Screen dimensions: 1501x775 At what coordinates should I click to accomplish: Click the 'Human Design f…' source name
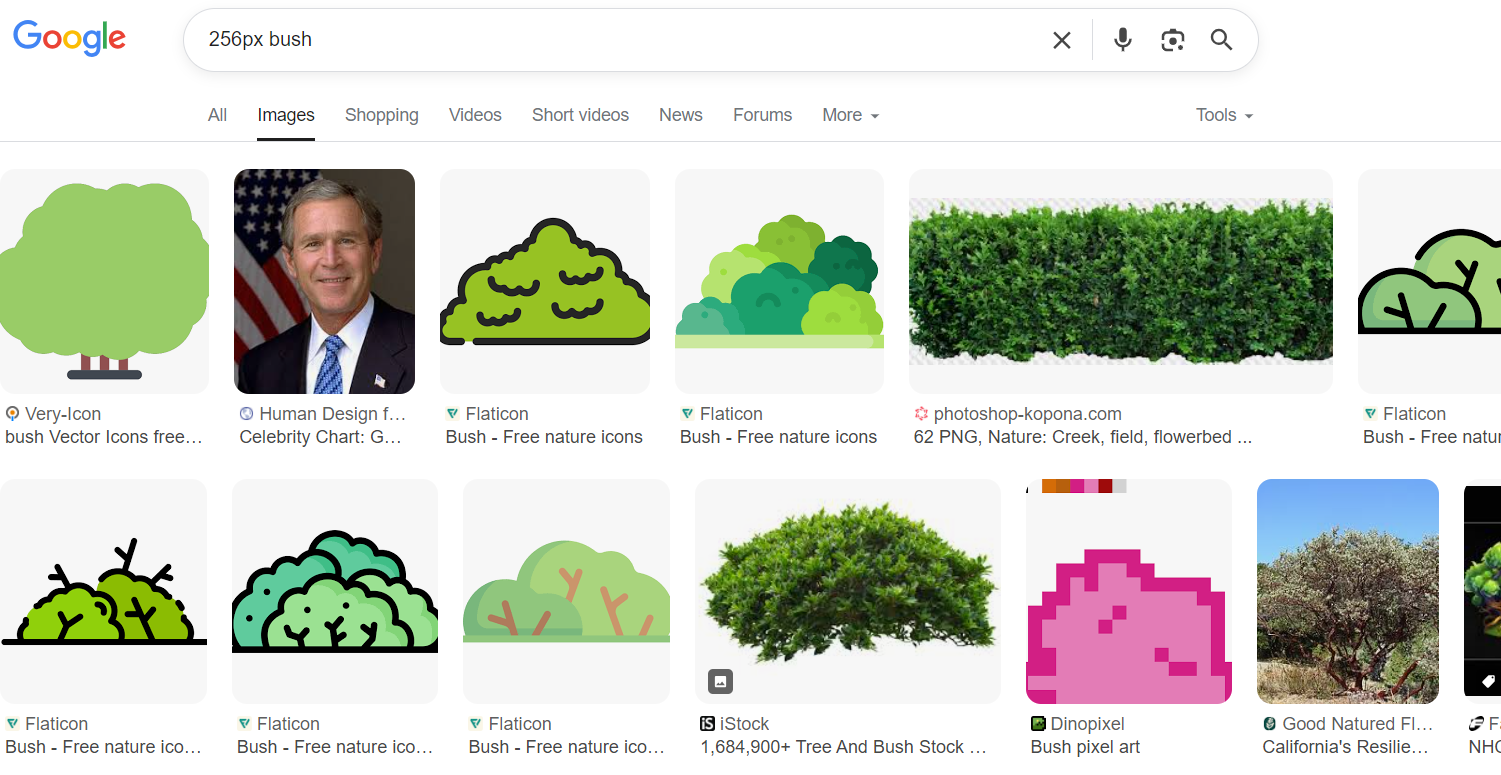coord(333,413)
